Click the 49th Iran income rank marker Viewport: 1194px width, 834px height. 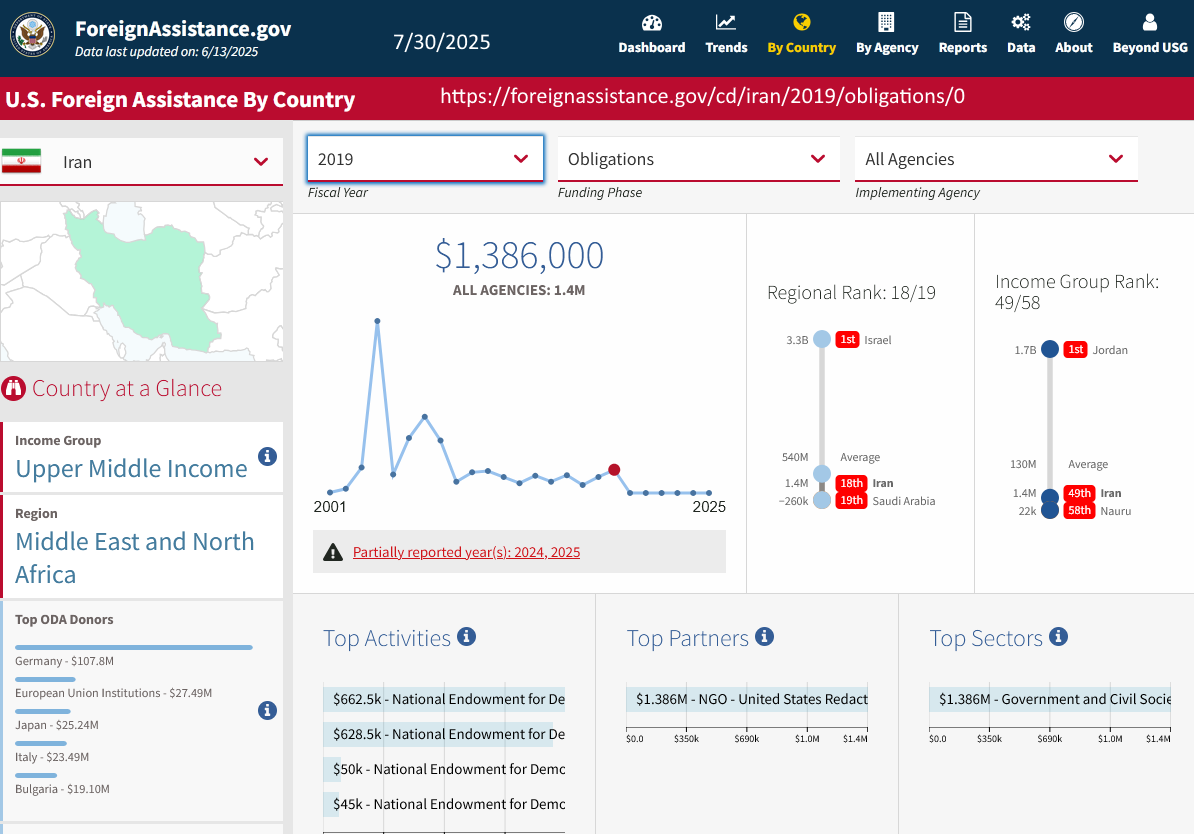coord(1079,493)
